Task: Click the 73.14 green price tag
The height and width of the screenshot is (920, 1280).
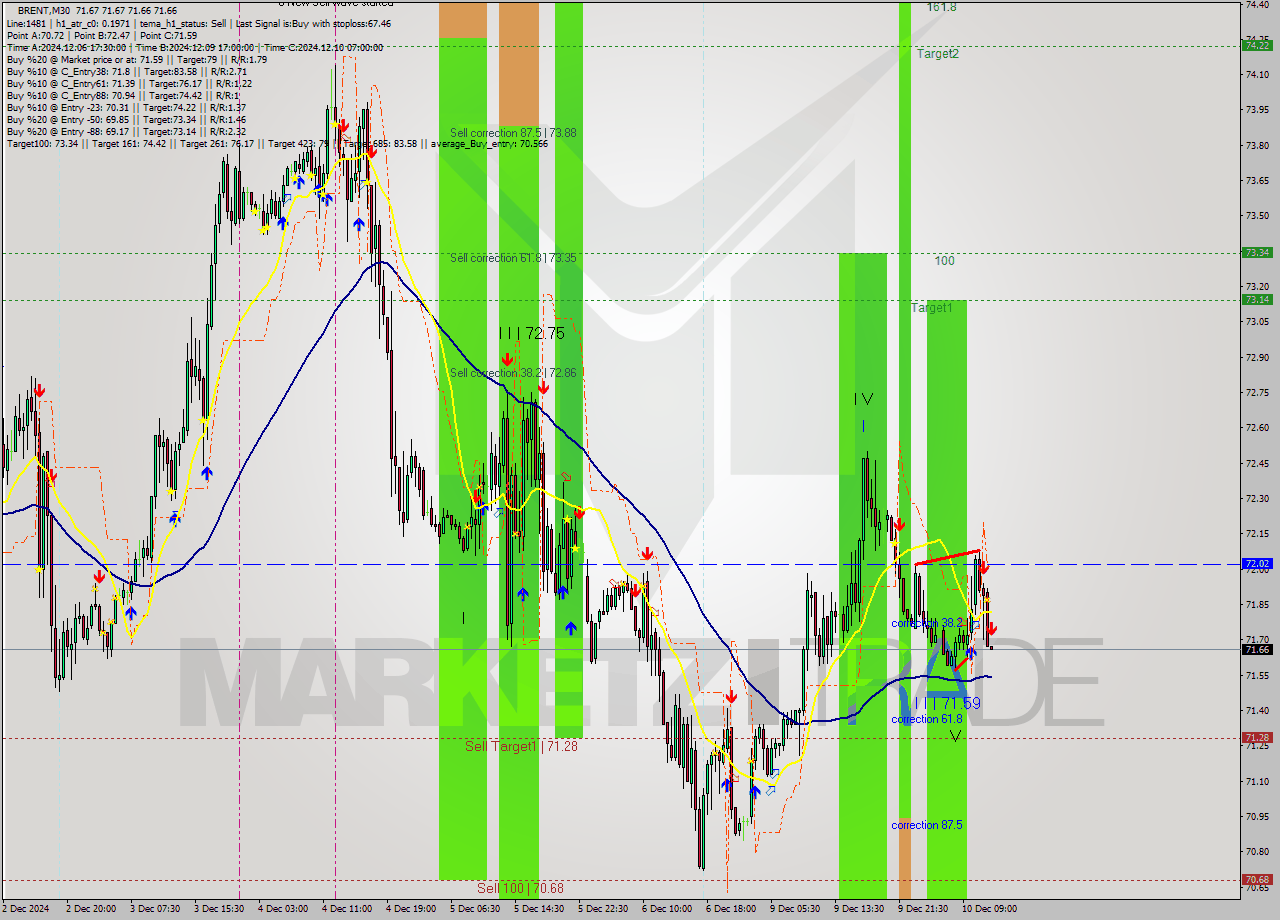Action: pyautogui.click(x=1256, y=299)
